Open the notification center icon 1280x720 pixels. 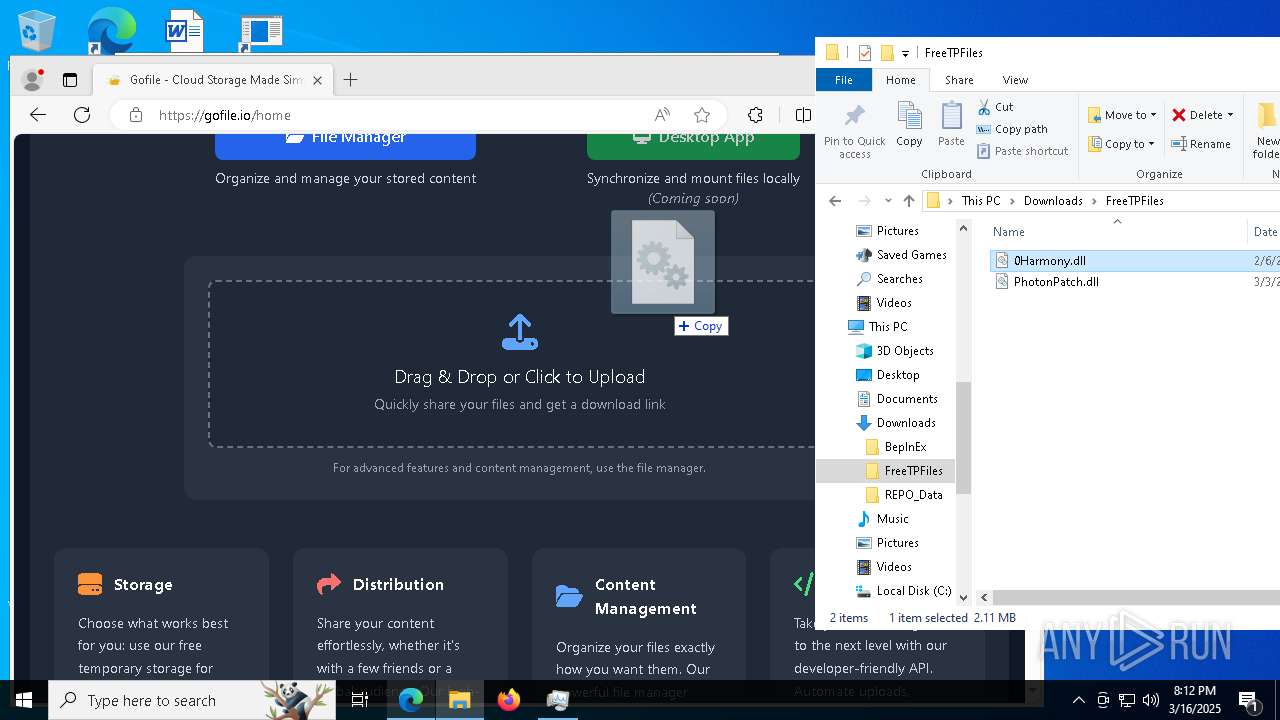click(x=1248, y=700)
